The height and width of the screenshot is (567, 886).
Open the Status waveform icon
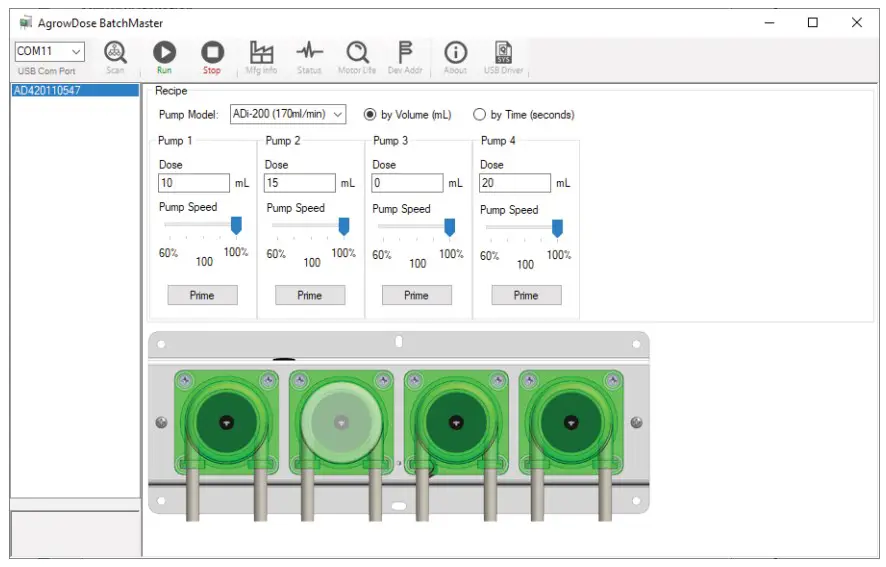[x=309, y=53]
